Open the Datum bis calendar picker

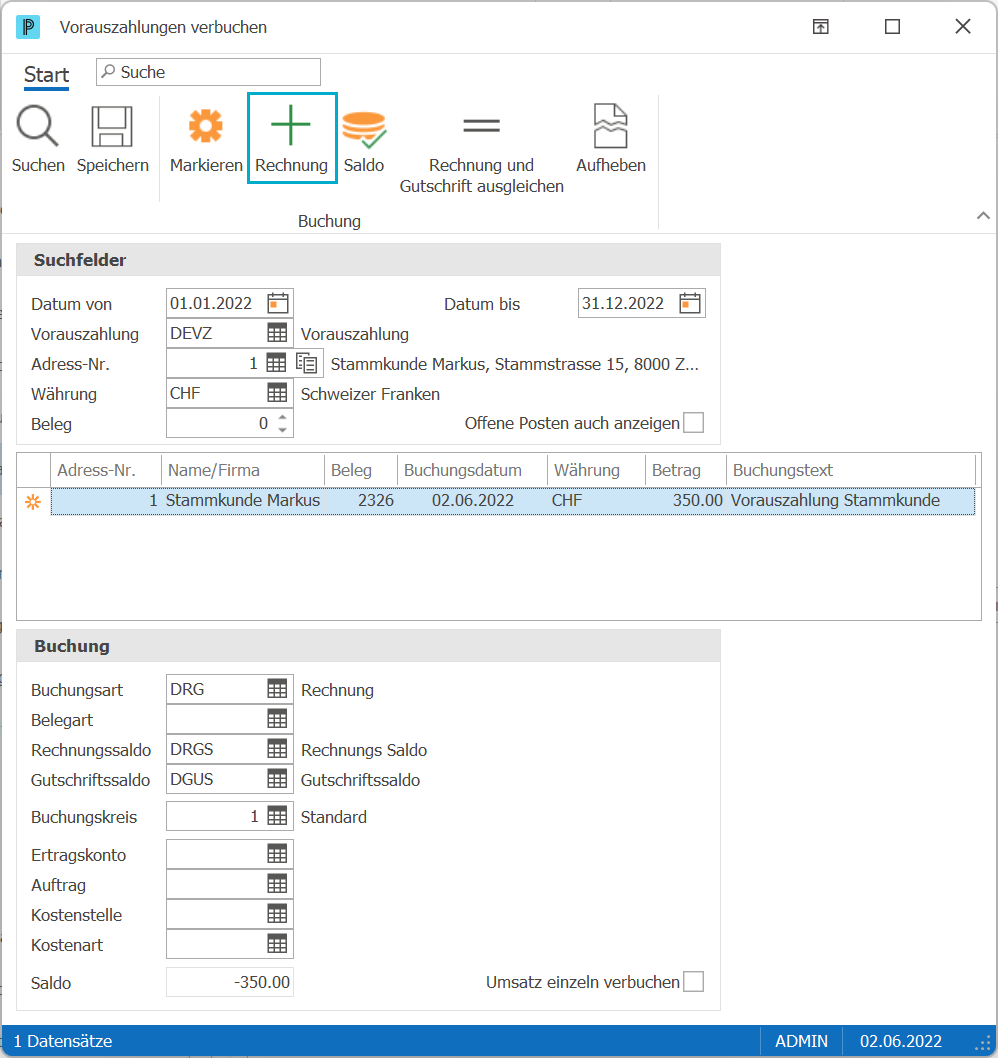click(x=690, y=303)
